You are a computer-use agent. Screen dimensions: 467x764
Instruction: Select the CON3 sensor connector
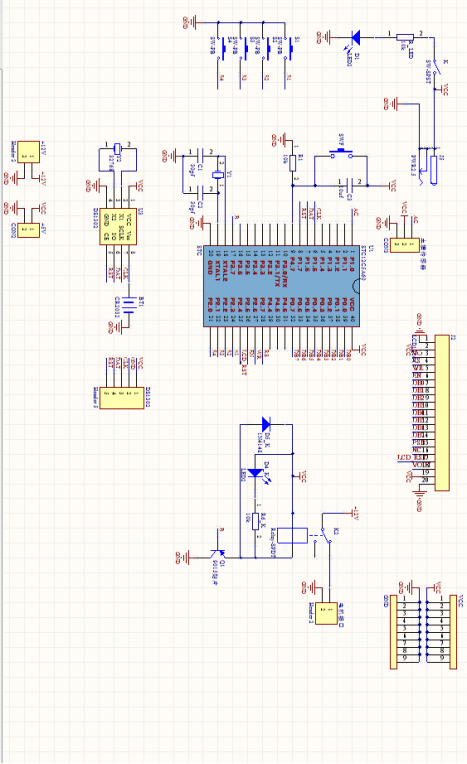click(x=405, y=245)
